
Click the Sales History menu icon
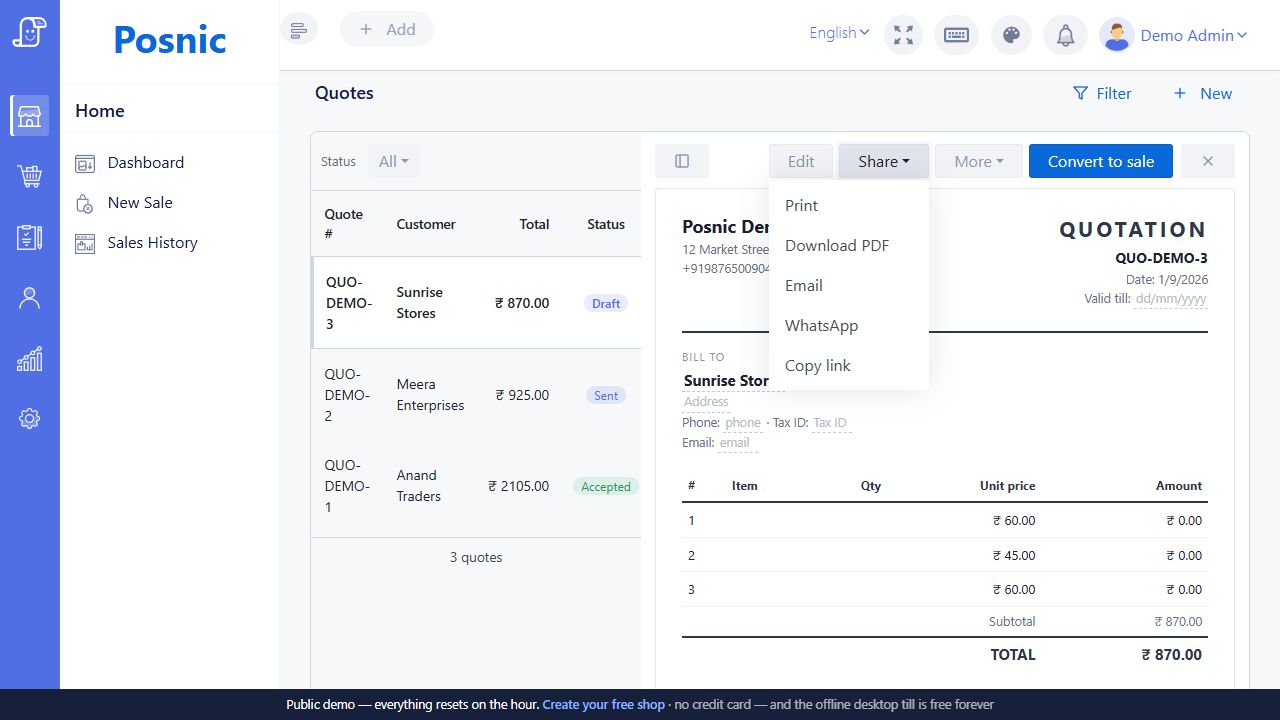[x=85, y=243]
